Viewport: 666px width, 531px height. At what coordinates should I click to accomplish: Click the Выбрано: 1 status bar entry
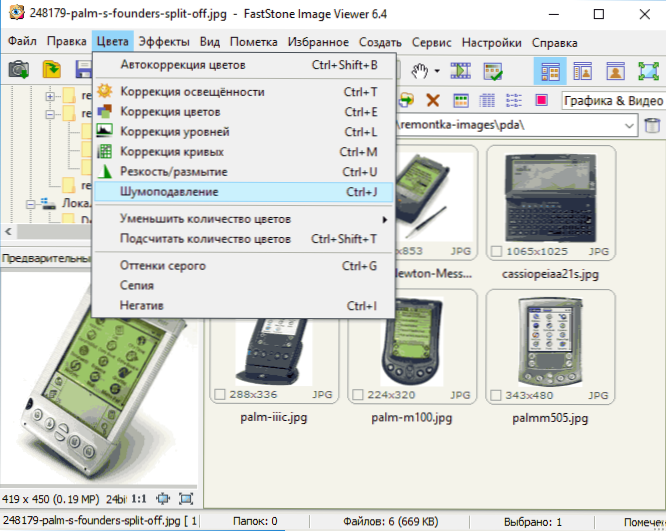pos(533,522)
